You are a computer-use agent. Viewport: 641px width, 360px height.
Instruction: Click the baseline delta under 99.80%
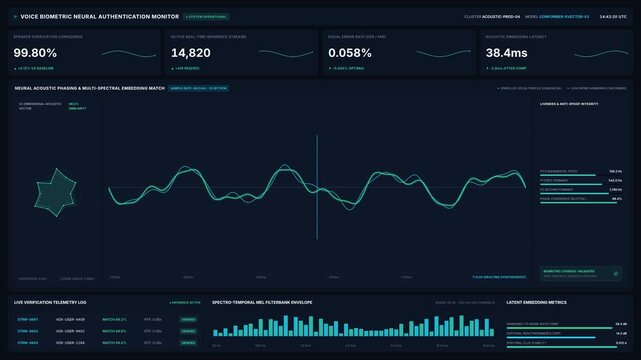coord(34,68)
